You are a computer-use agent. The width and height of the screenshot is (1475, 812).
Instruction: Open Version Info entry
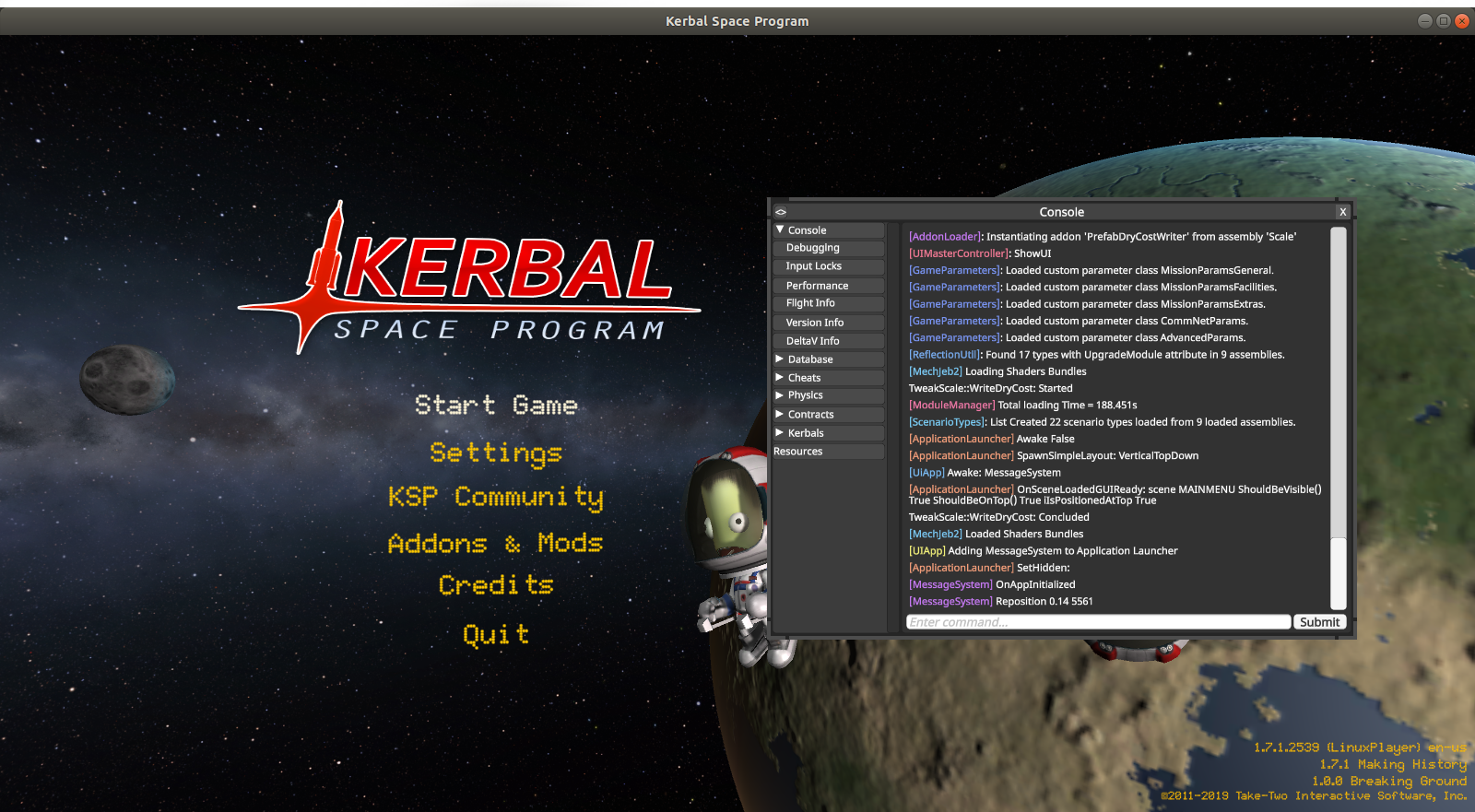click(x=829, y=323)
